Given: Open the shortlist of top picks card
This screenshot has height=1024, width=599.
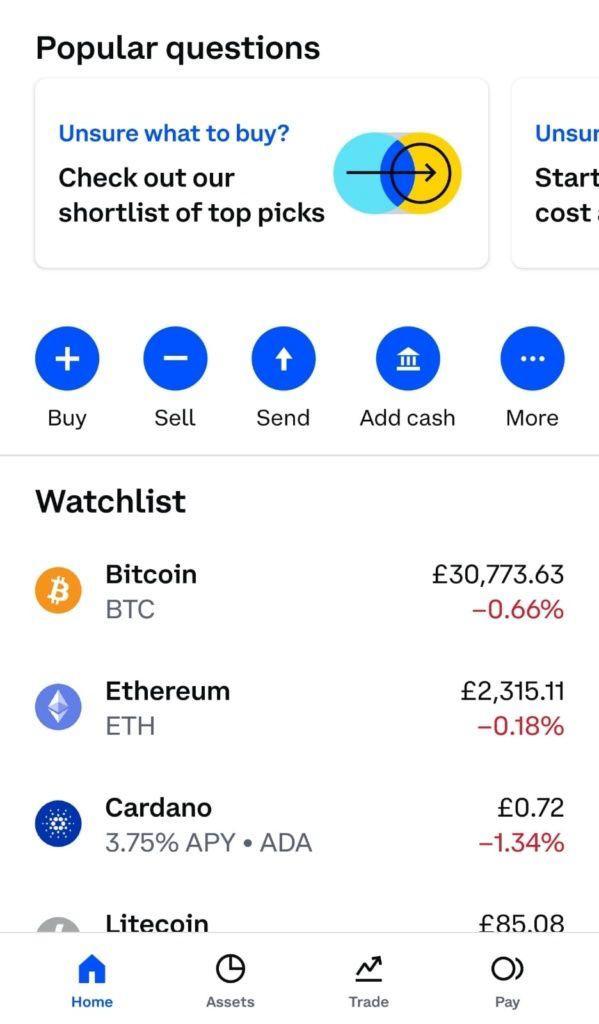Looking at the screenshot, I should coord(260,173).
